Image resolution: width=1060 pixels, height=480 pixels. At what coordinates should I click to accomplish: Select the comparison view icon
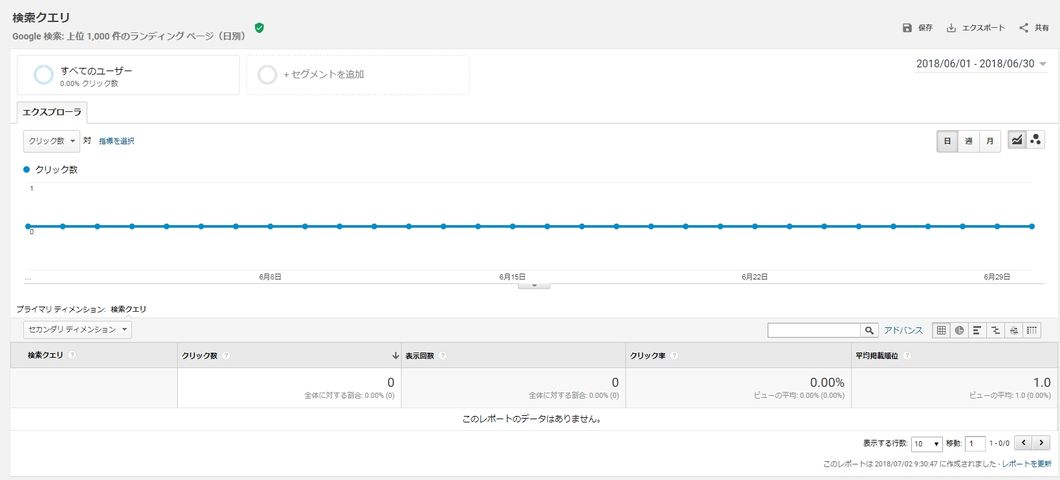(x=995, y=330)
